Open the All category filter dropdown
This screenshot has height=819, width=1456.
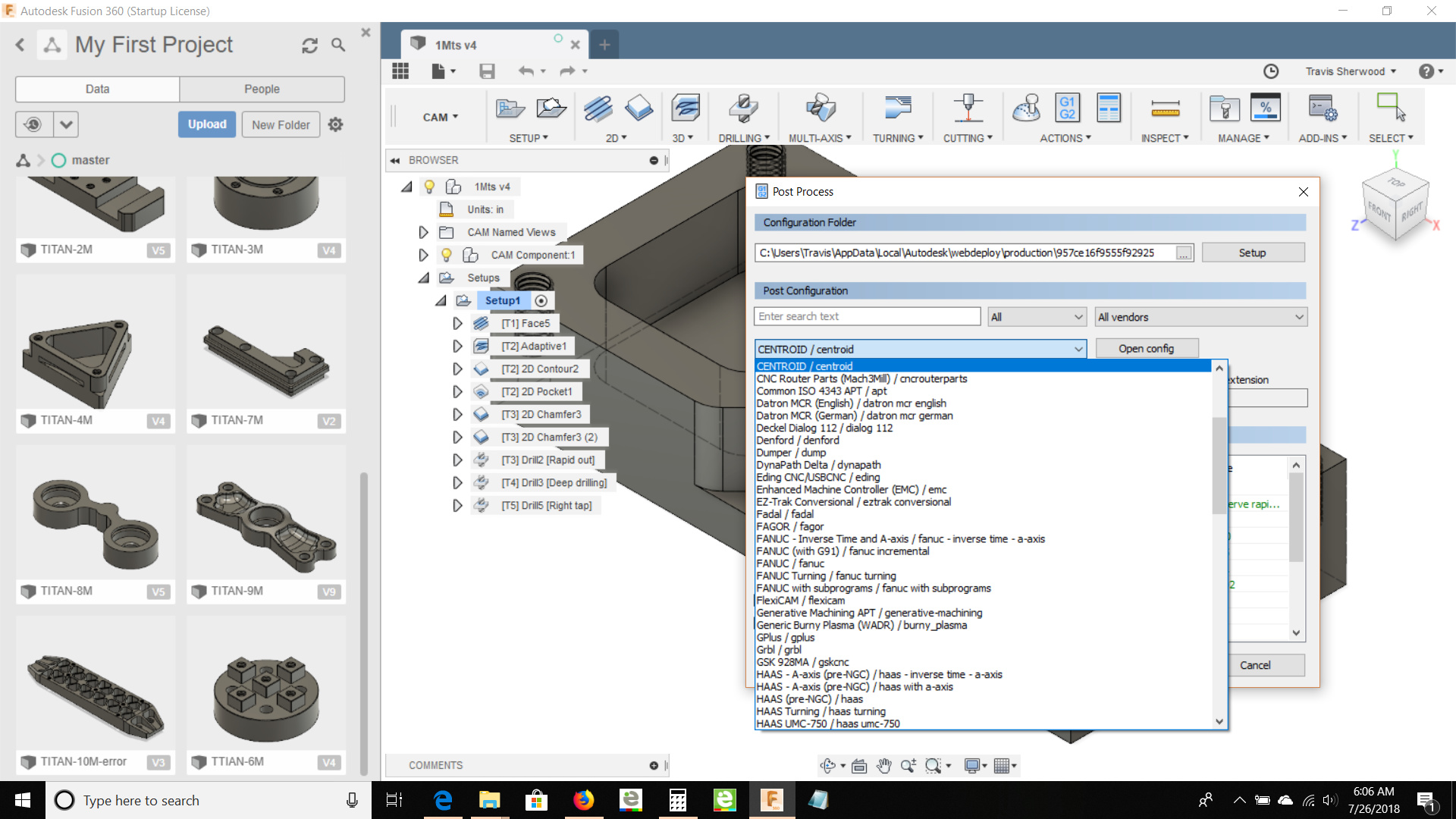pos(1037,317)
